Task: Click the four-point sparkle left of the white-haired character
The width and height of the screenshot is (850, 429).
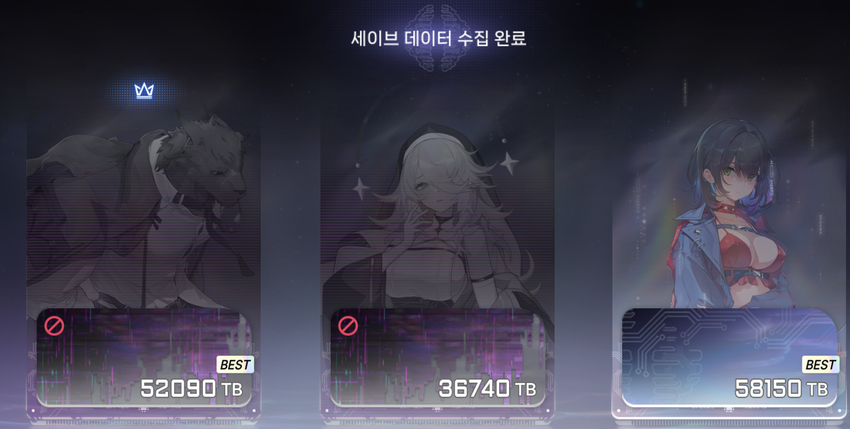Action: click(360, 189)
